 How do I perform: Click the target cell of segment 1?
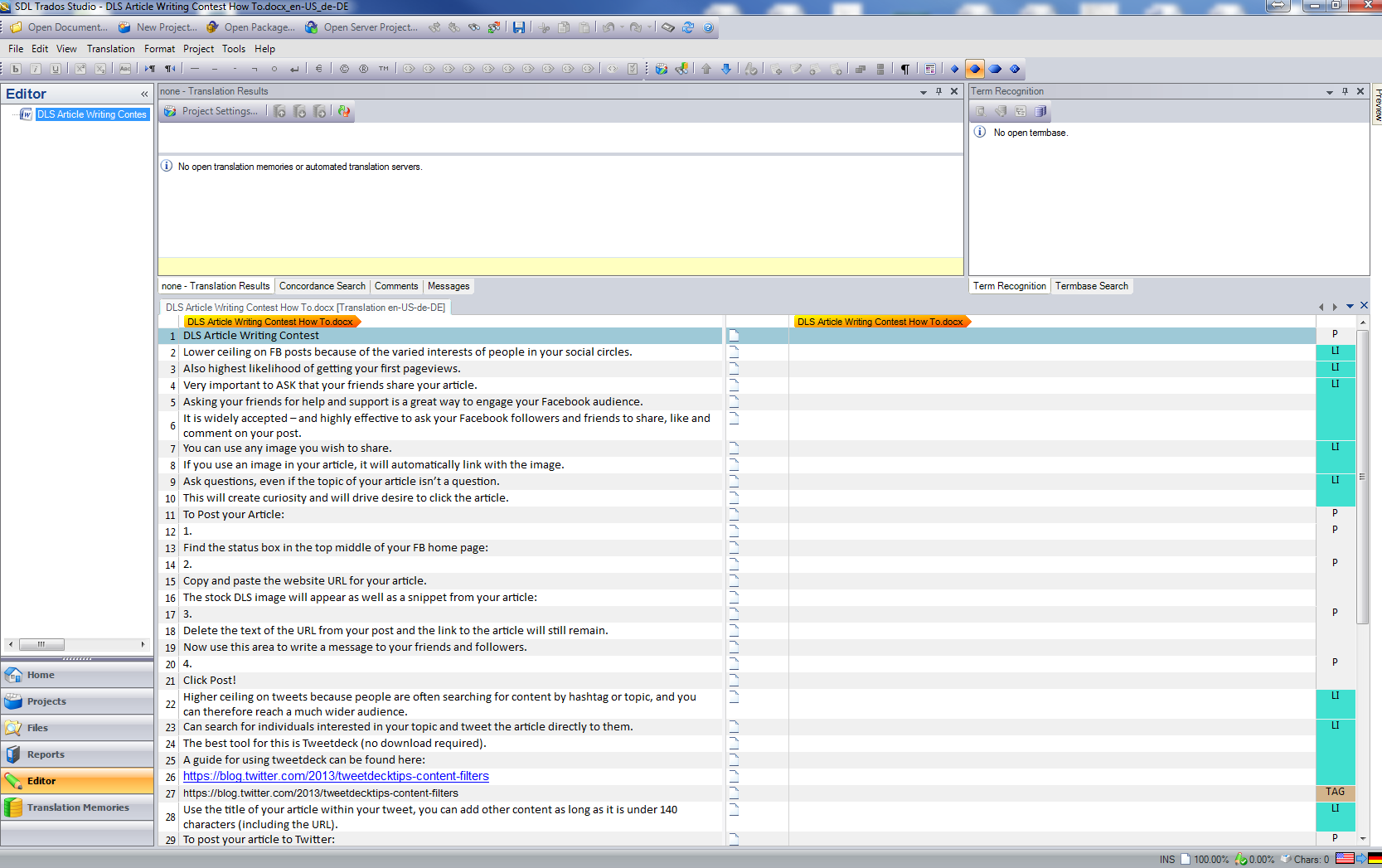pos(1051,336)
